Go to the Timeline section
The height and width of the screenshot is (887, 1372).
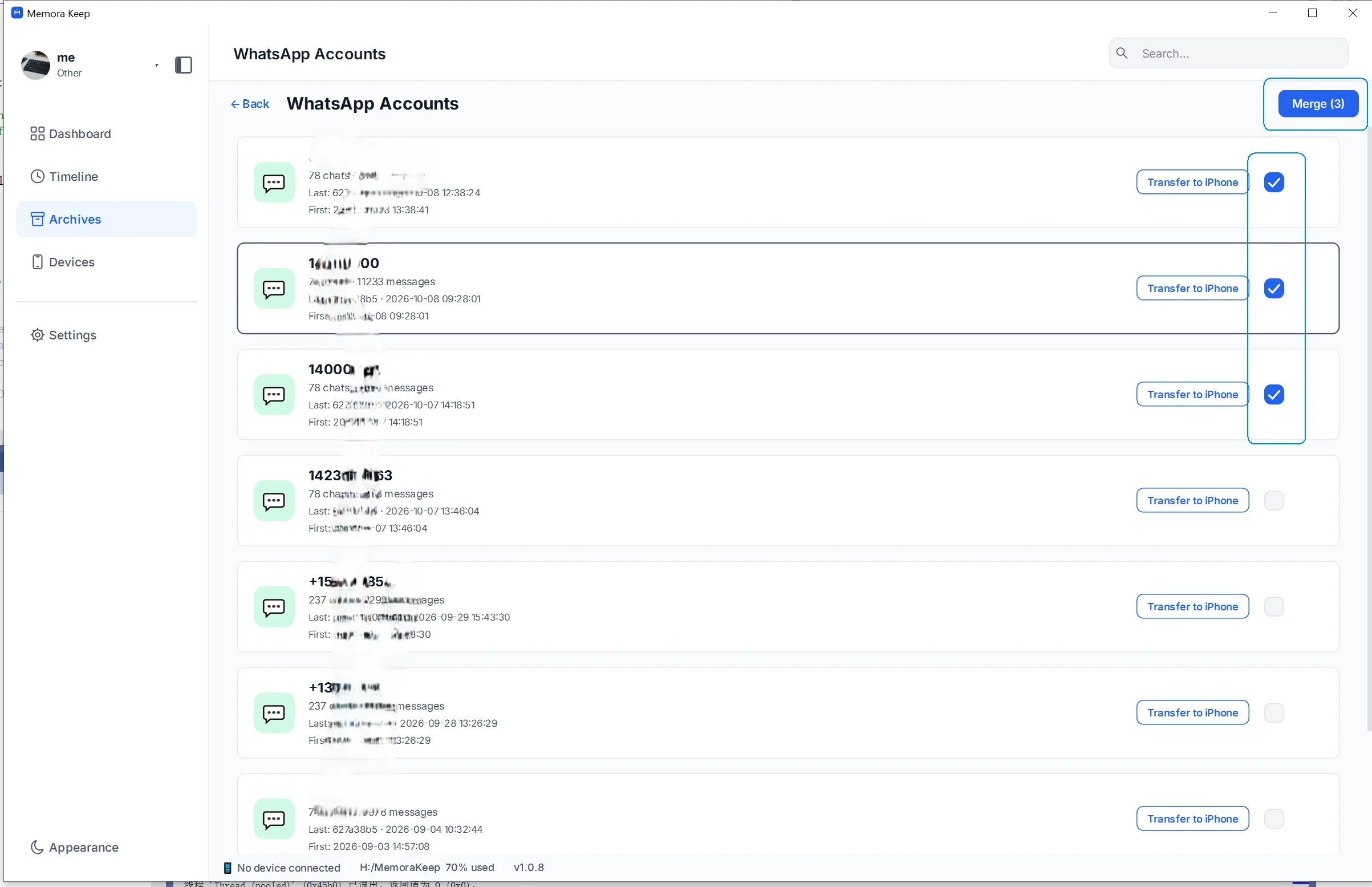tap(107, 176)
